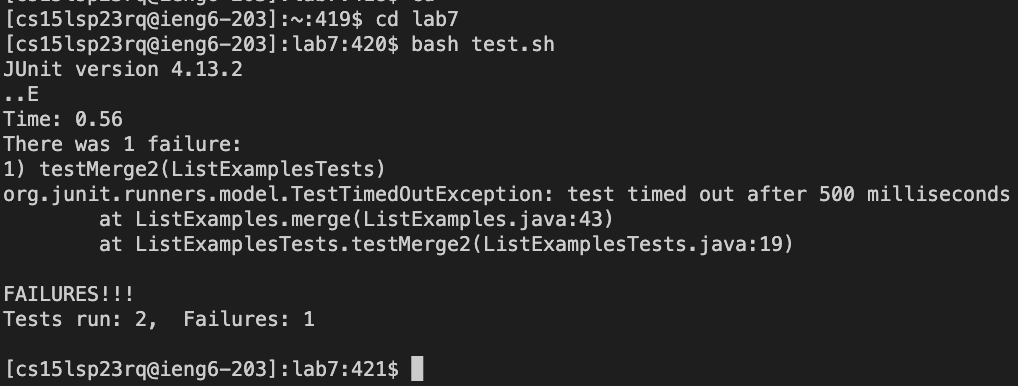Click the prompt 'lab7:421$' text
The image size is (1018, 386).
point(346,369)
